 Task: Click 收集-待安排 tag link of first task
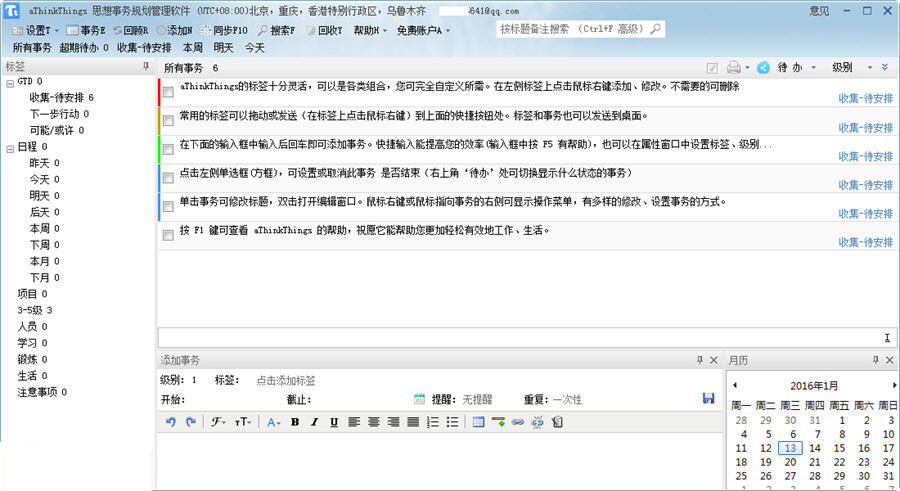coord(866,98)
